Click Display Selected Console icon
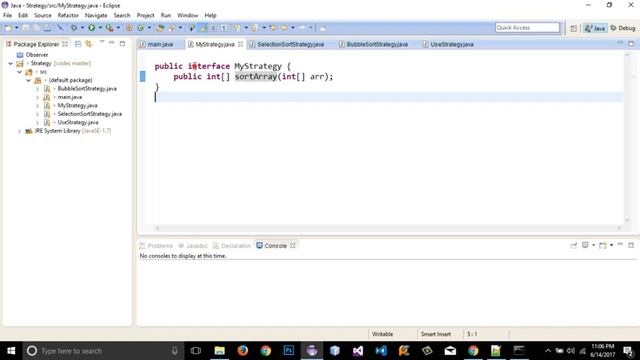Image resolution: width=640 pixels, height=360 pixels. (585, 245)
